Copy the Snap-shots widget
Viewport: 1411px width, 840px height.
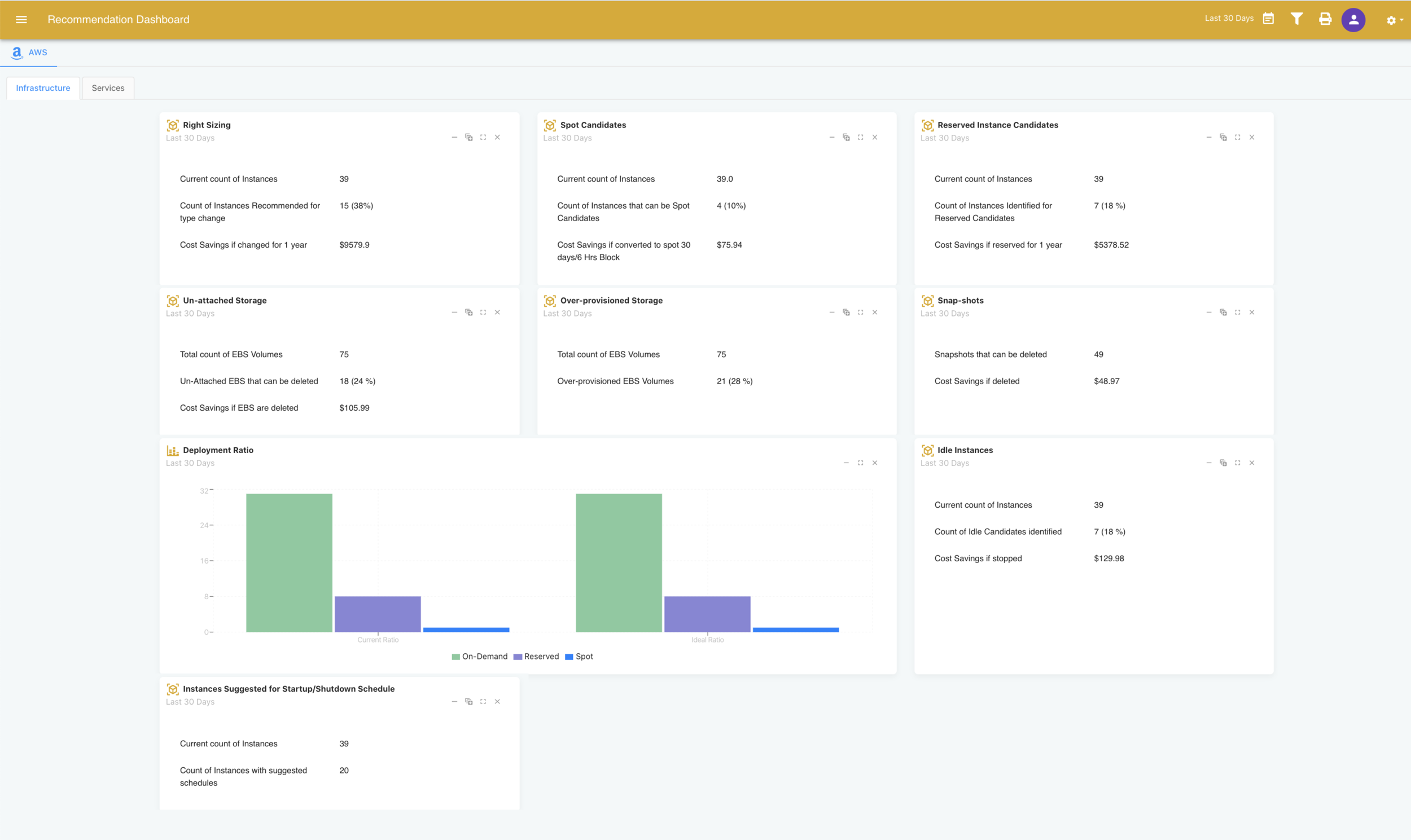(x=1223, y=313)
